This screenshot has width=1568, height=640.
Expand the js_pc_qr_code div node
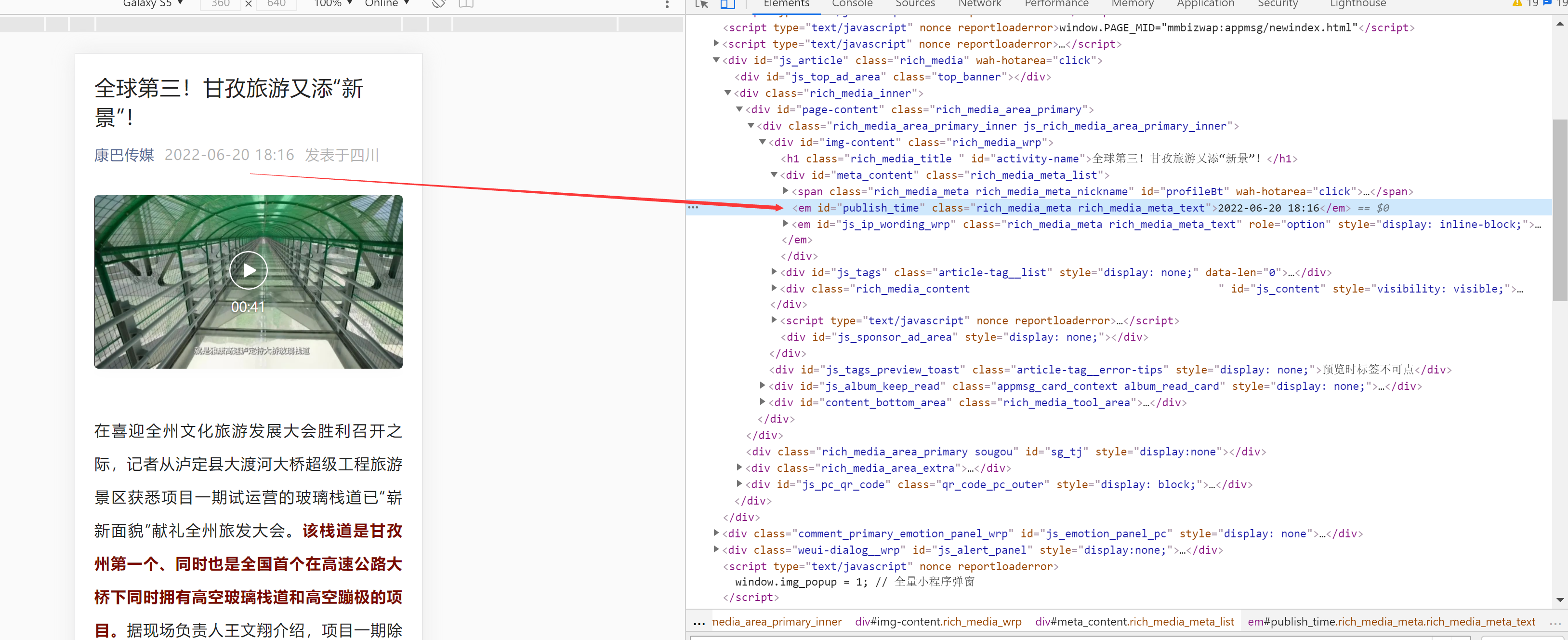point(739,484)
